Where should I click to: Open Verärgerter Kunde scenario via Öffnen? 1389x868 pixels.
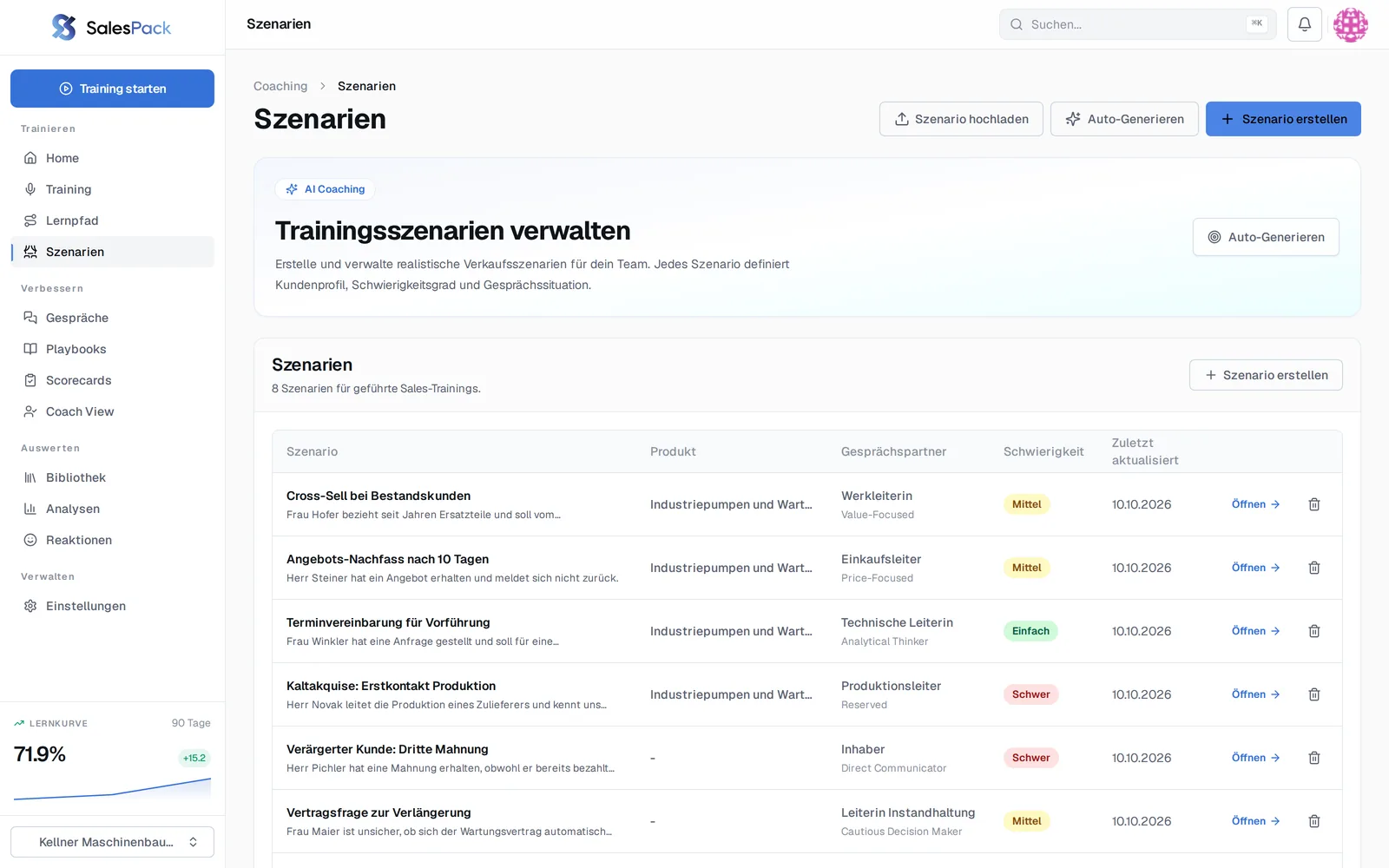1256,758
